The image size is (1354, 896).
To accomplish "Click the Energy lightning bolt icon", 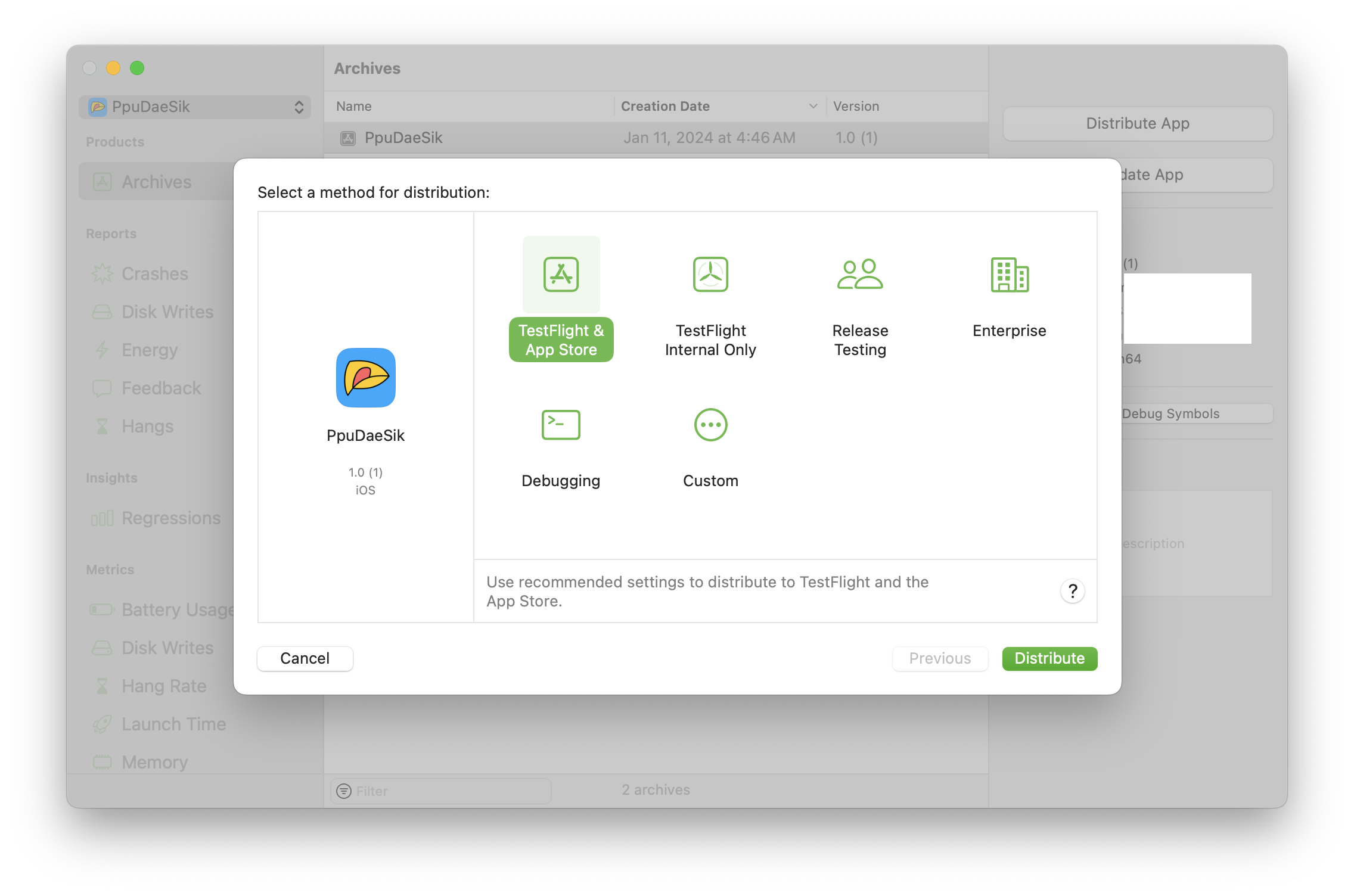I will [x=102, y=350].
